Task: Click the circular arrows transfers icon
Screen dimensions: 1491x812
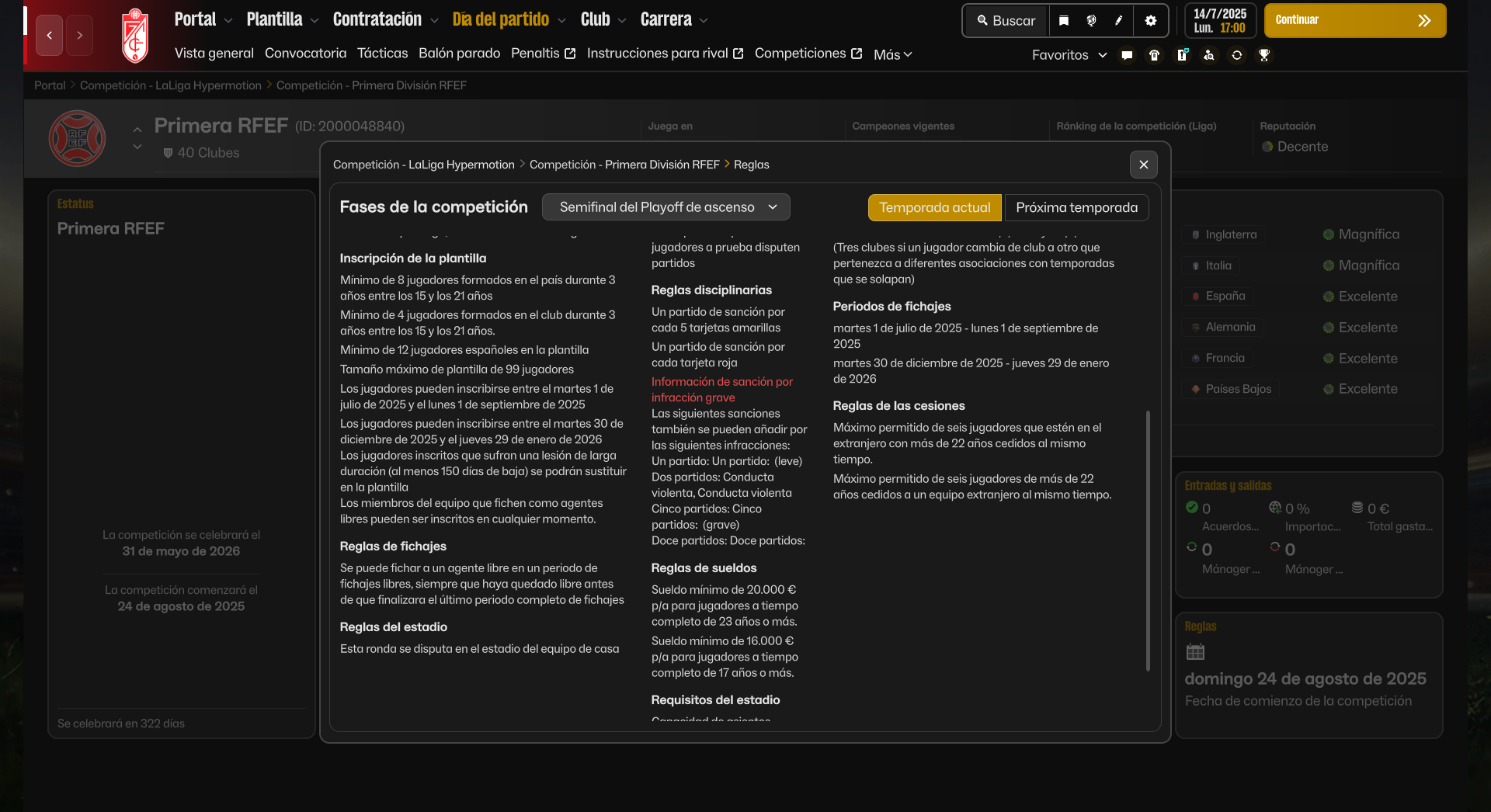Action: (x=1237, y=55)
